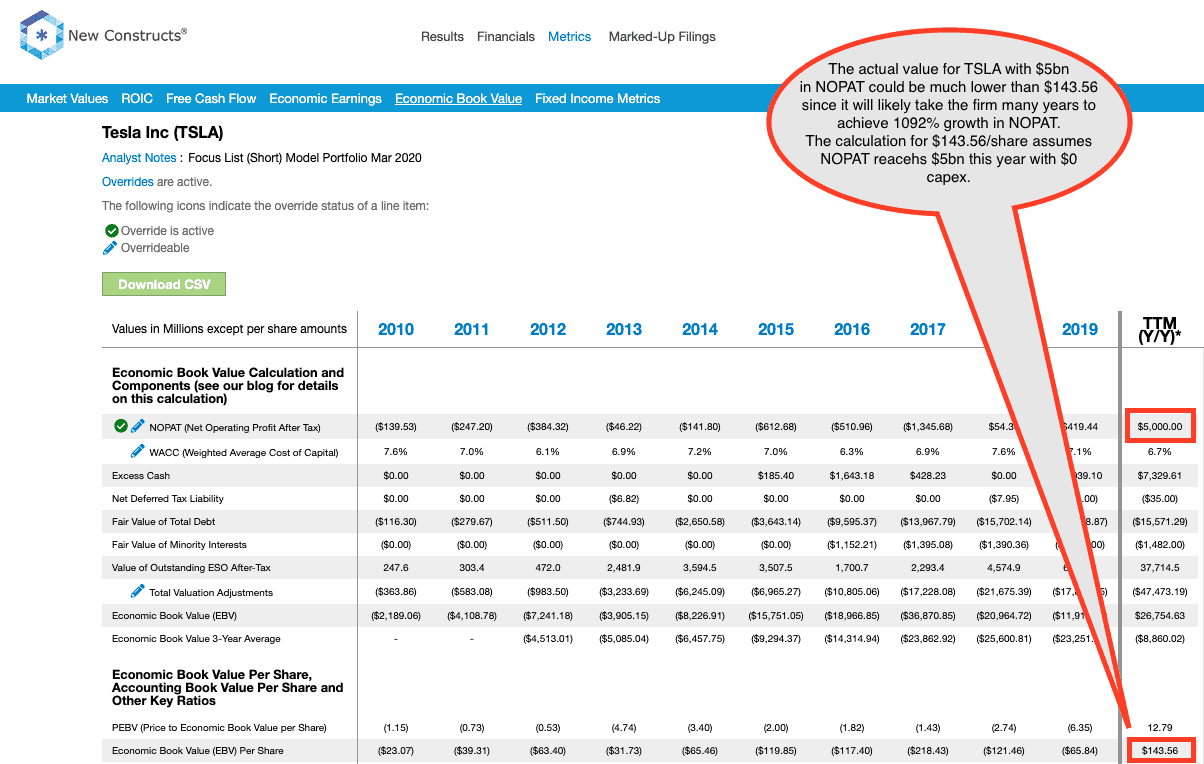Open the Results menu
The width and height of the screenshot is (1204, 764).
point(442,37)
